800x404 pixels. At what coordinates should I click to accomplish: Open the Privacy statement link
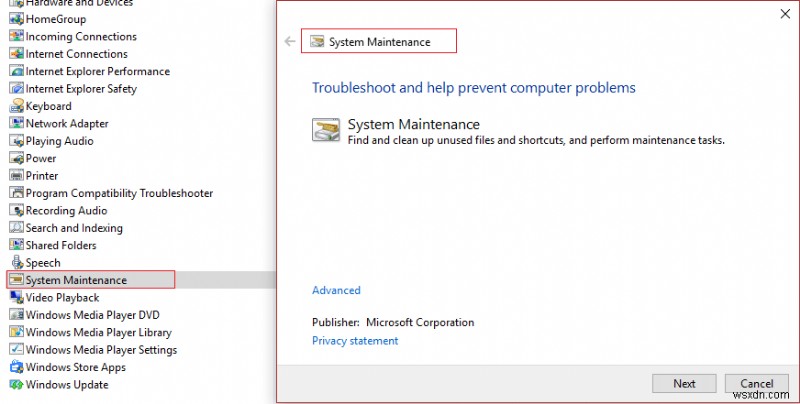point(355,341)
